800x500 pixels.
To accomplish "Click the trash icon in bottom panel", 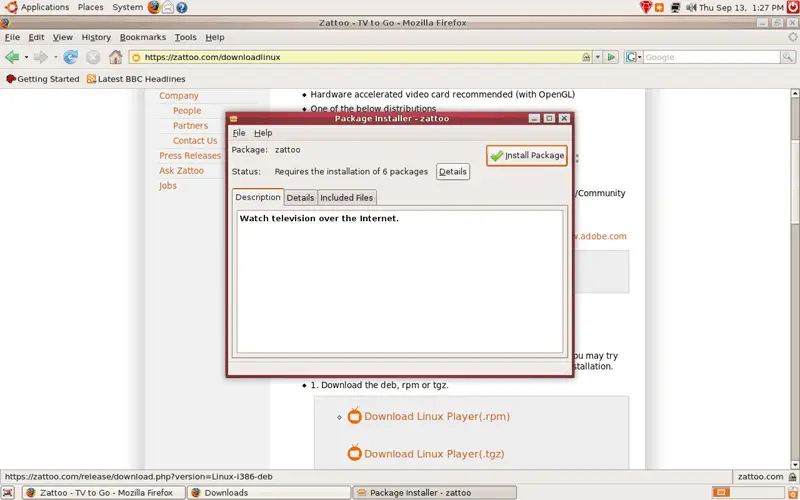I will [x=792, y=492].
